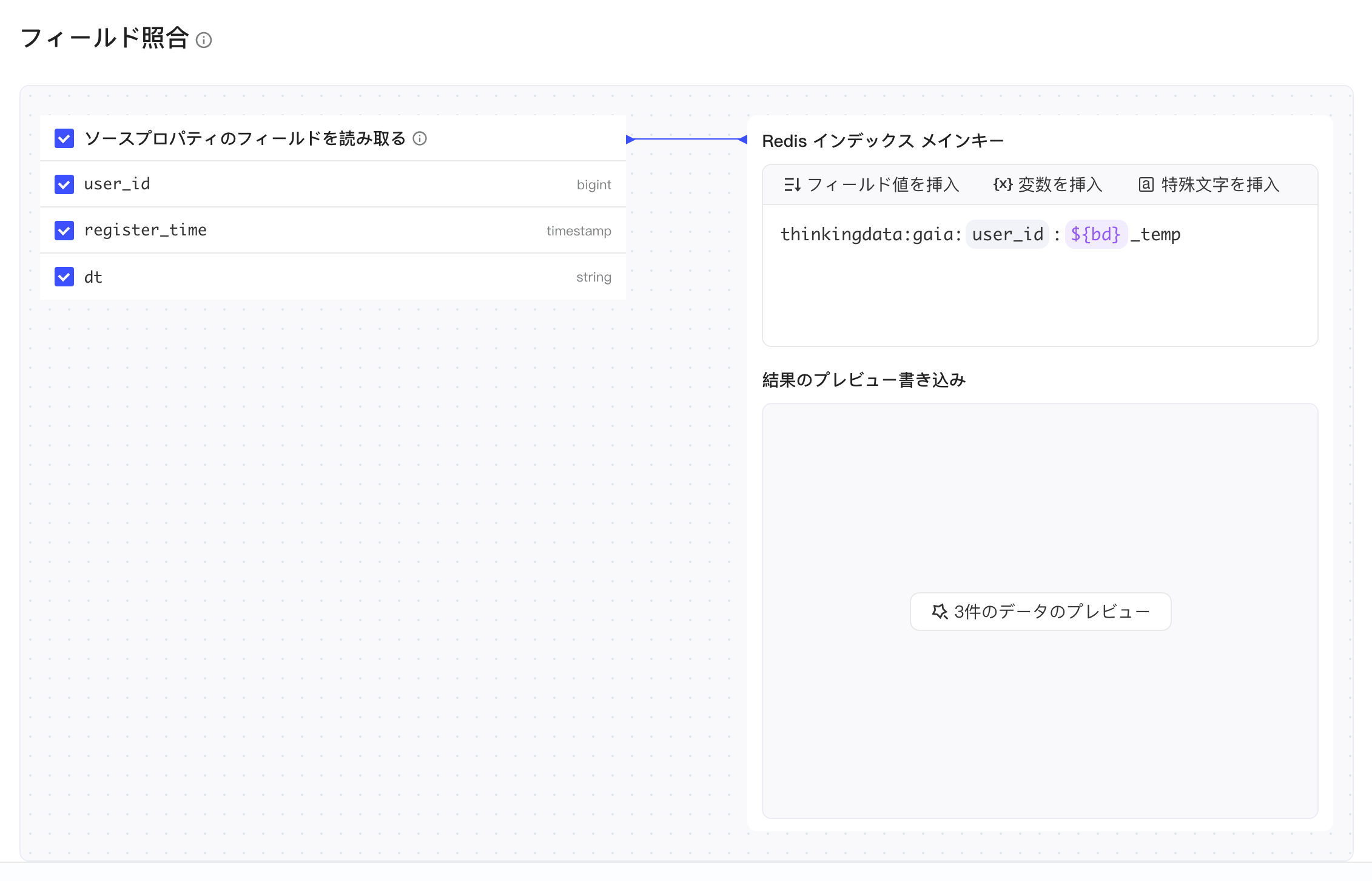Click text _temp in Redis key editor
The image size is (1372, 881).
pos(1155,235)
